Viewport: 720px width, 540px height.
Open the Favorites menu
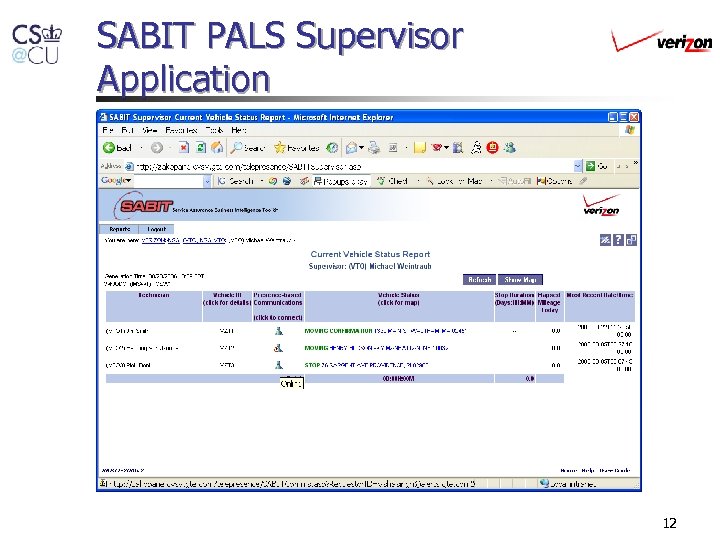181,130
